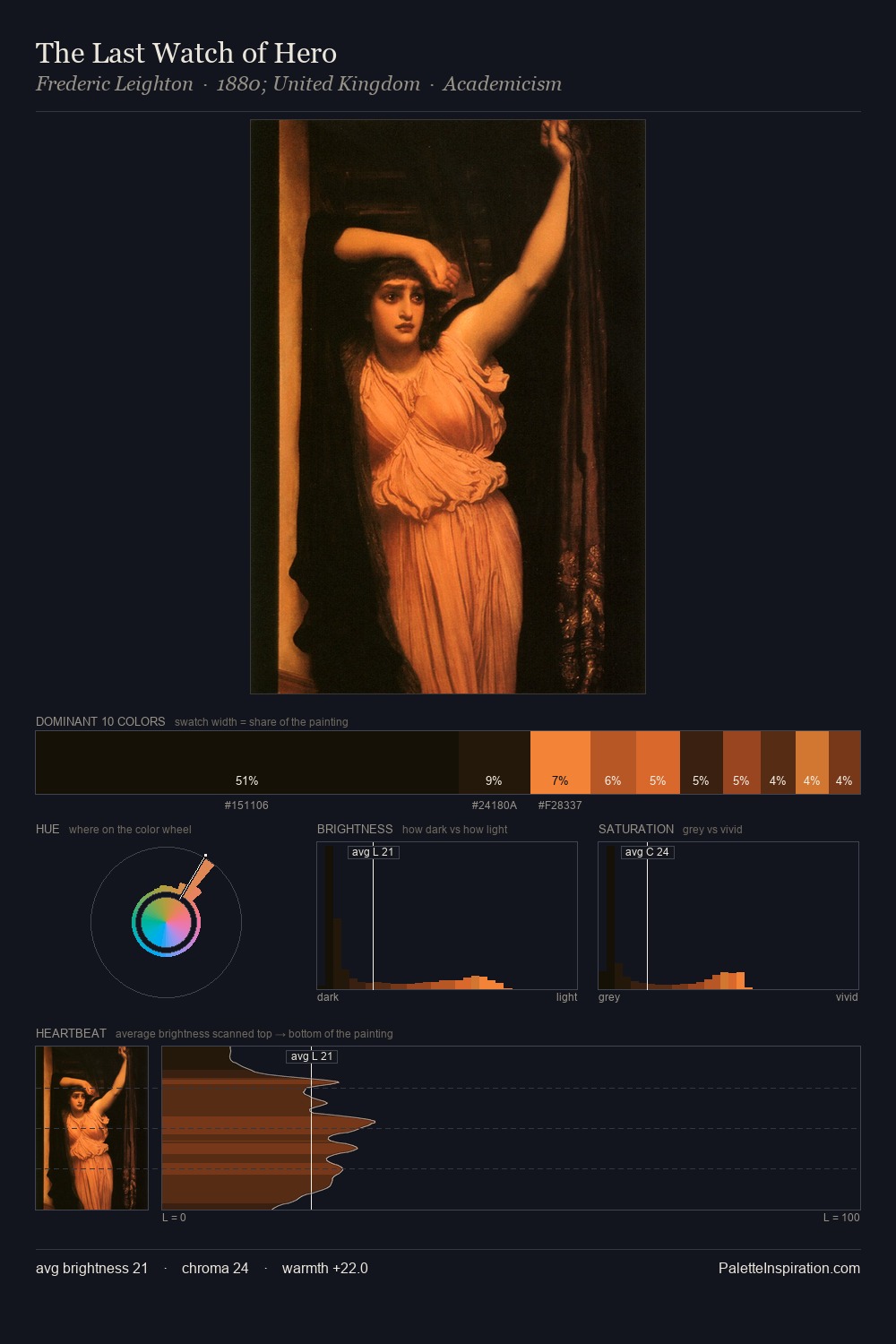
Task: Click avg L 21 tag in Heartbeat chart
Action: click(x=312, y=1056)
